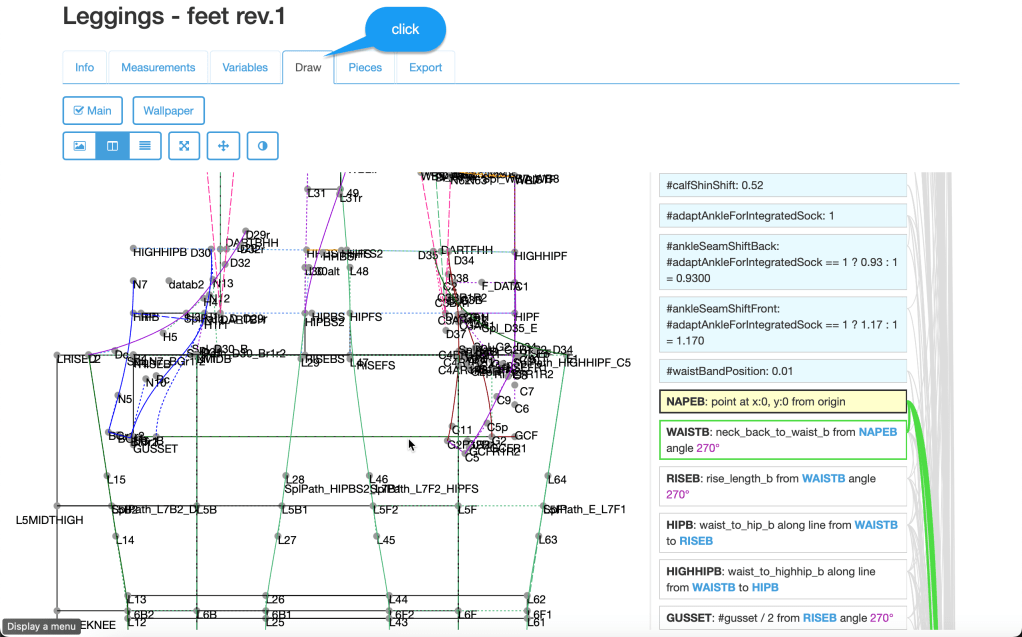Screen dimensions: 1022x637
Task: Select the WAISTB drawing step entry
Action: pos(782,440)
